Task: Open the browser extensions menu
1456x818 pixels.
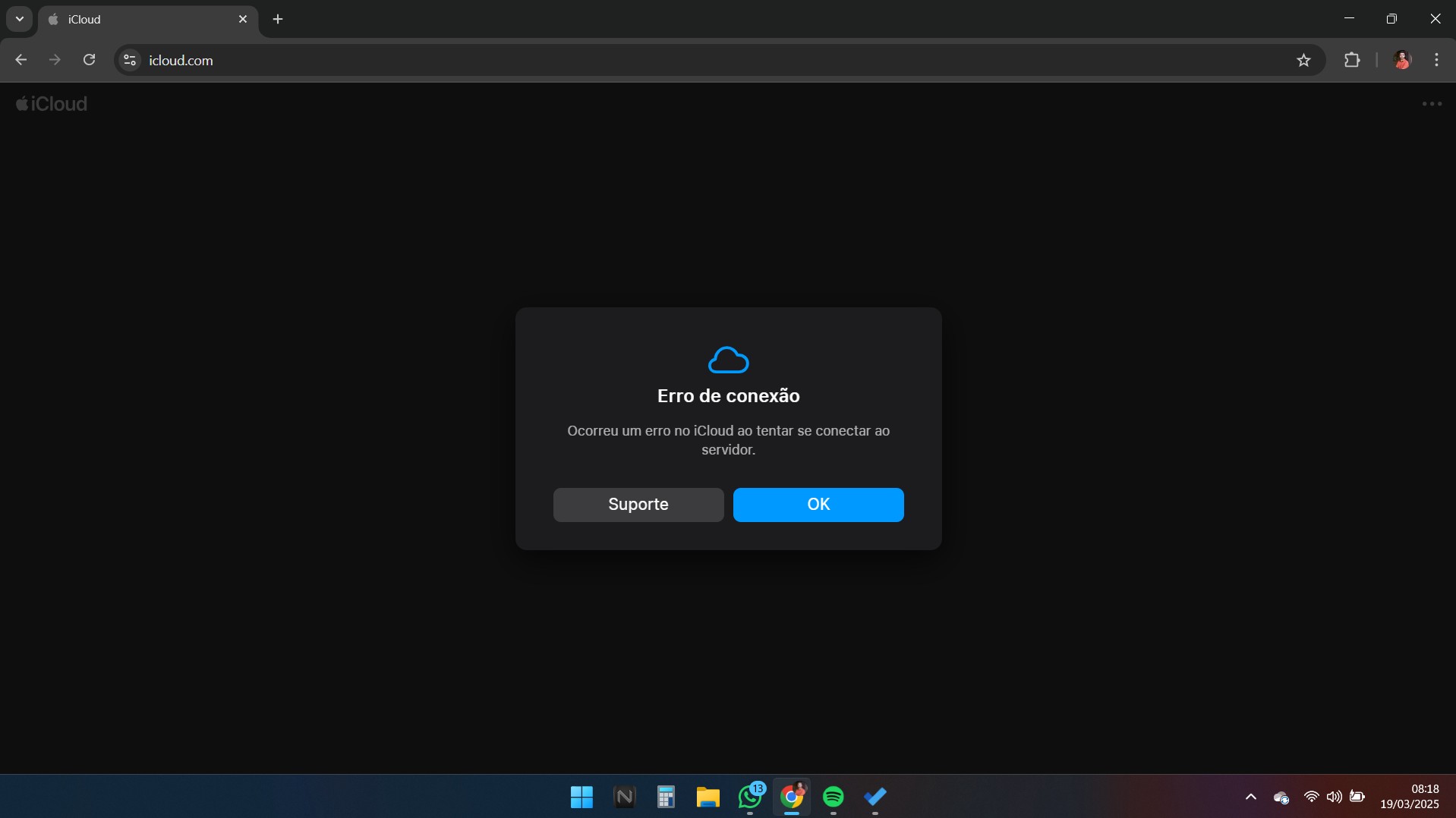Action: click(x=1351, y=60)
